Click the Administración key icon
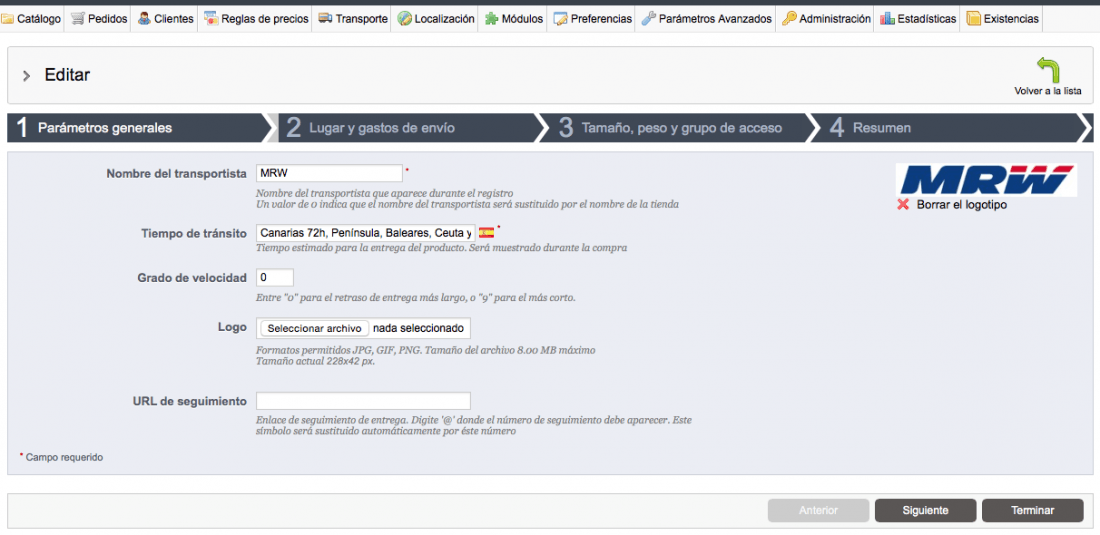 tap(789, 19)
